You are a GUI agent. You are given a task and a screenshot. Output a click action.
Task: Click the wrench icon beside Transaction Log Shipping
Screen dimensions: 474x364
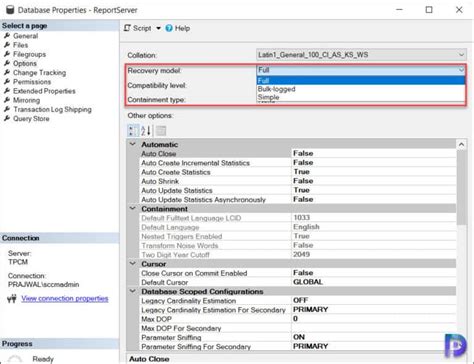7,109
